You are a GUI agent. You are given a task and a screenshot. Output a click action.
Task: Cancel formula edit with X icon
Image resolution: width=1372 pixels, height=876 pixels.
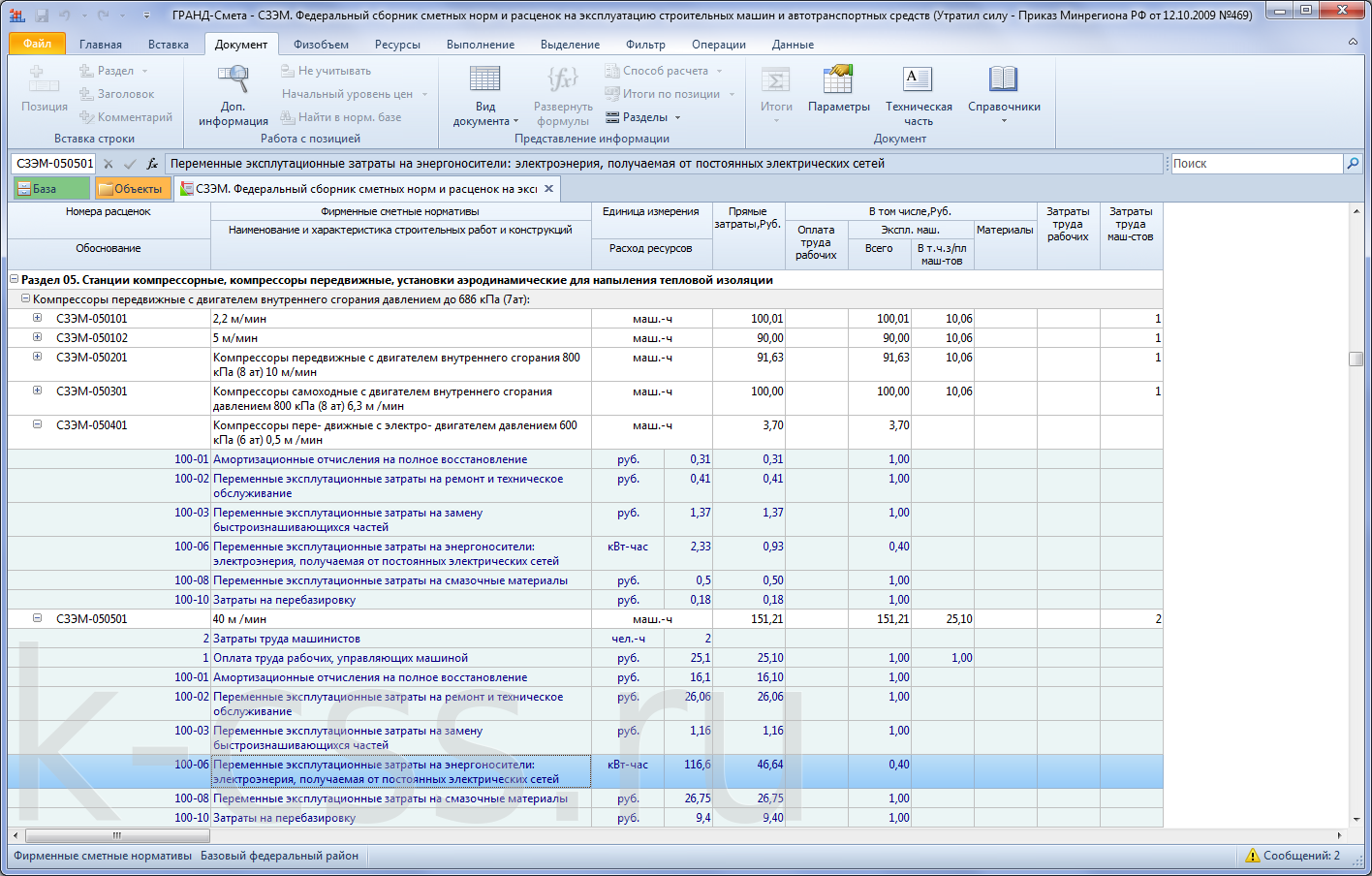pos(109,164)
